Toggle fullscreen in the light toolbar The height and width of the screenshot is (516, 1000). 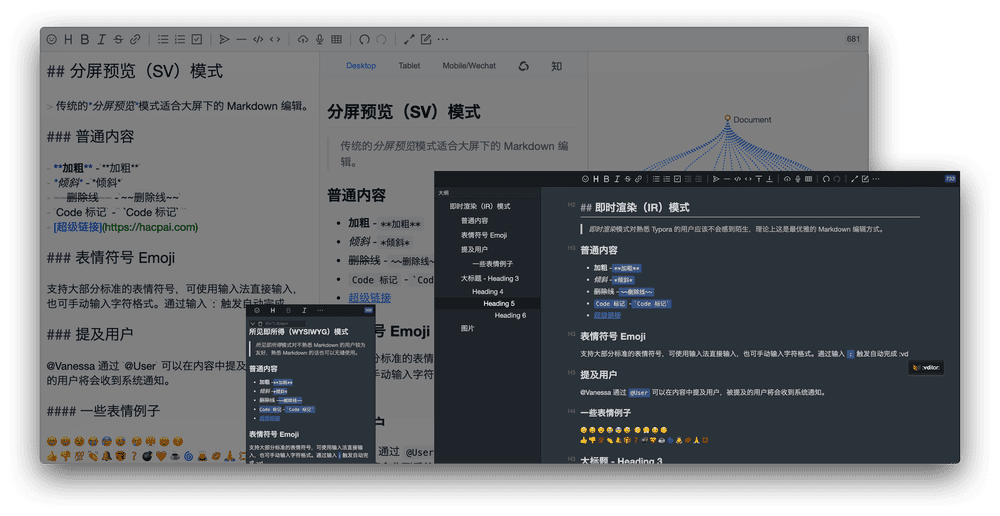(x=409, y=40)
